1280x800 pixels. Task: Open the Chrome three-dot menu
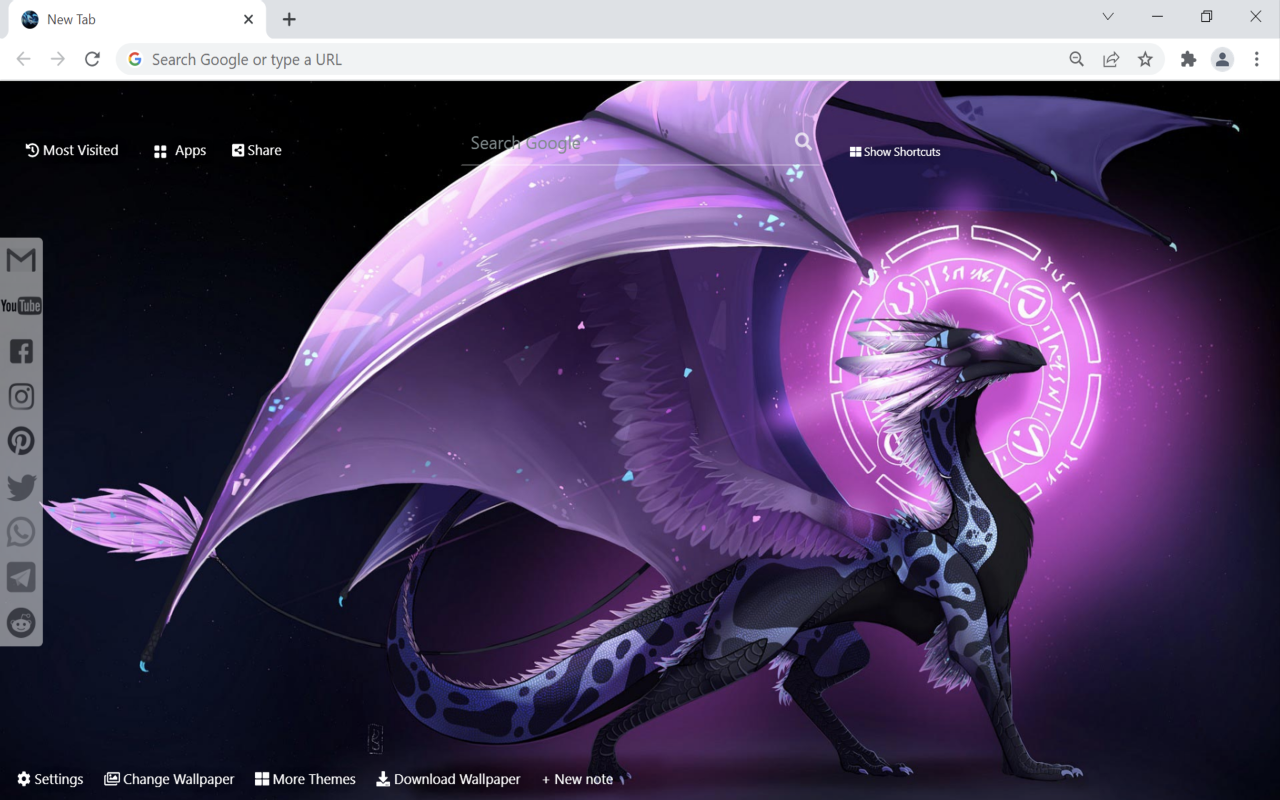[1257, 59]
